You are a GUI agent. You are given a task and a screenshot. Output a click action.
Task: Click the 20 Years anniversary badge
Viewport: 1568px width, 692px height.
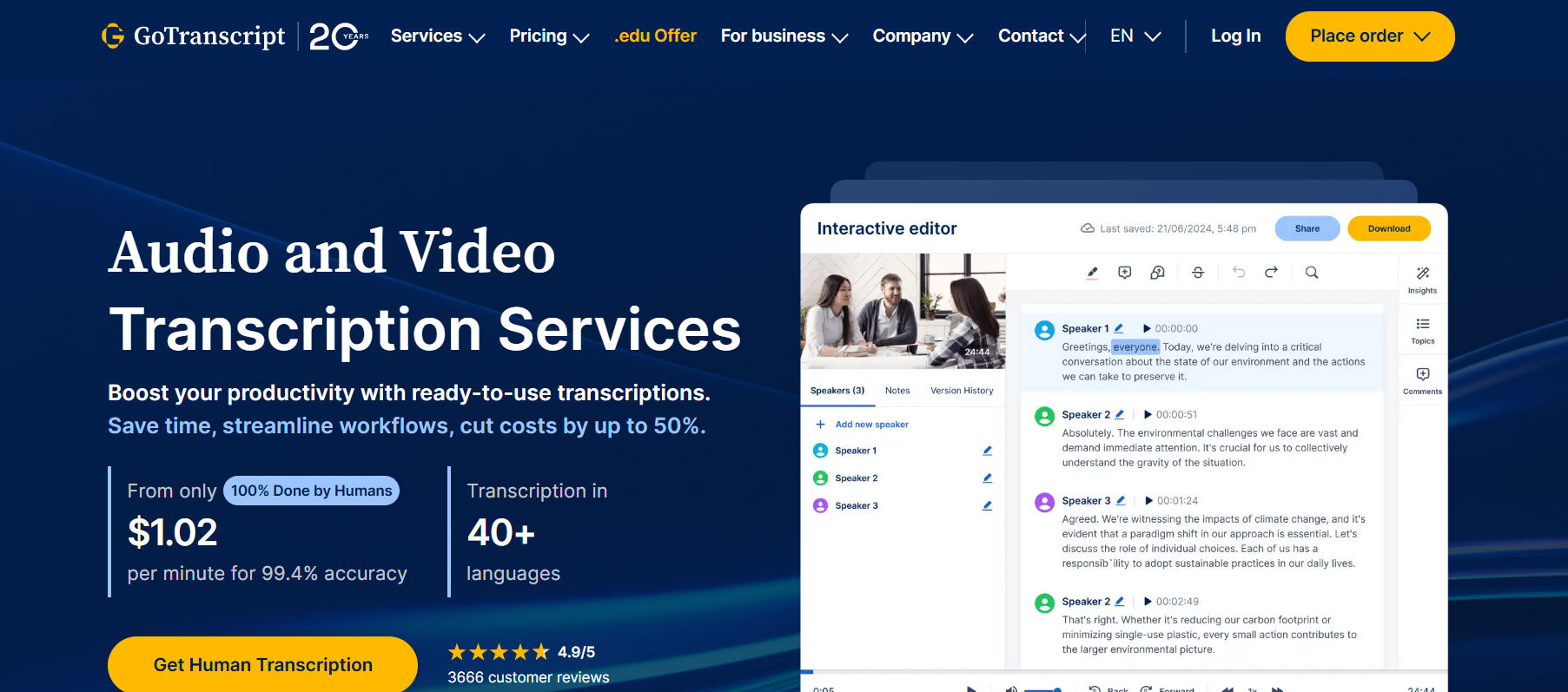[339, 36]
